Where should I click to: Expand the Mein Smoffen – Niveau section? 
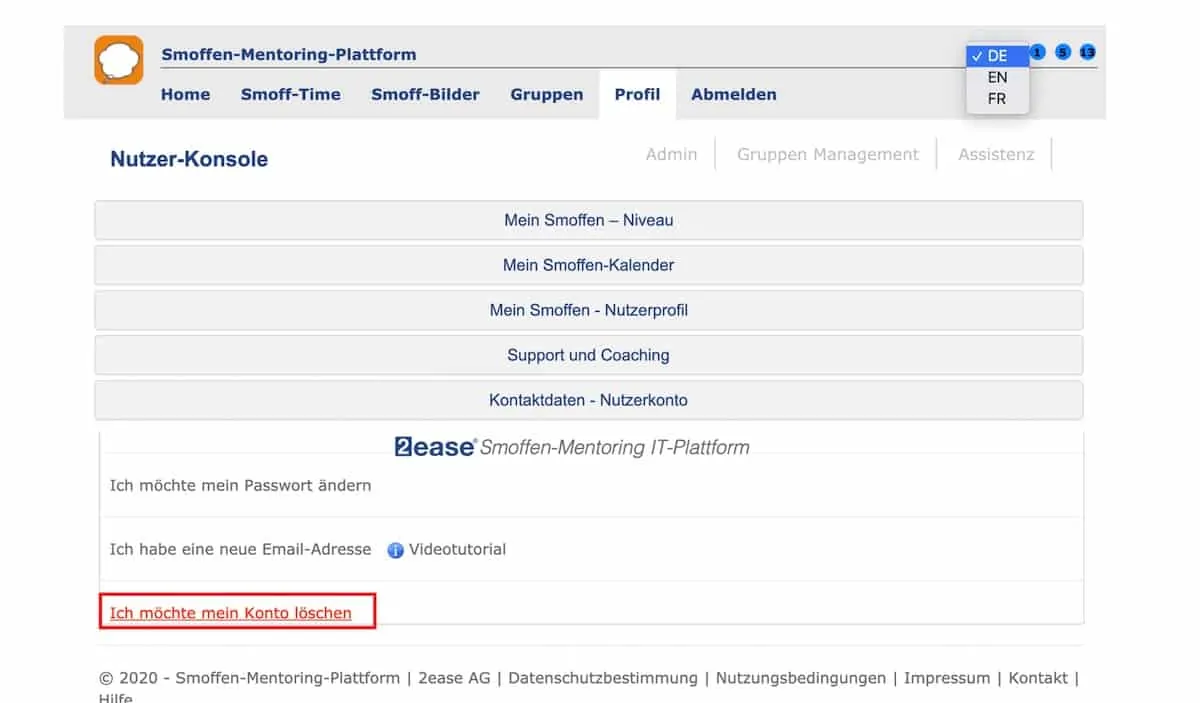coord(588,220)
